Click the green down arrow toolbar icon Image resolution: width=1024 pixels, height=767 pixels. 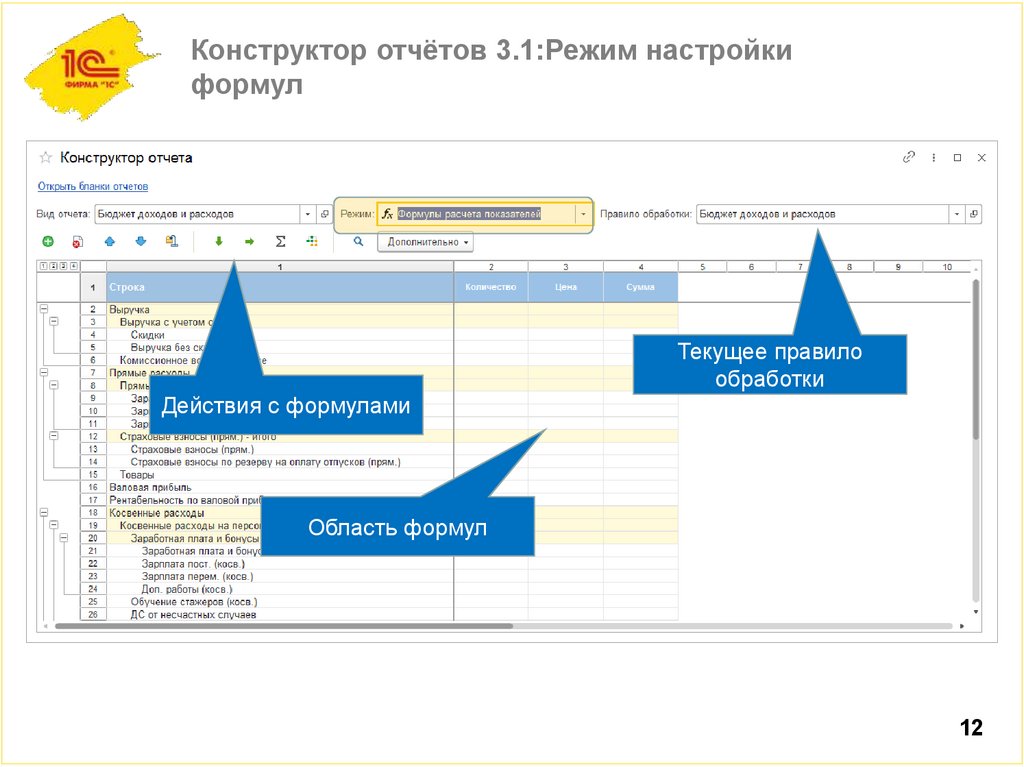219,241
